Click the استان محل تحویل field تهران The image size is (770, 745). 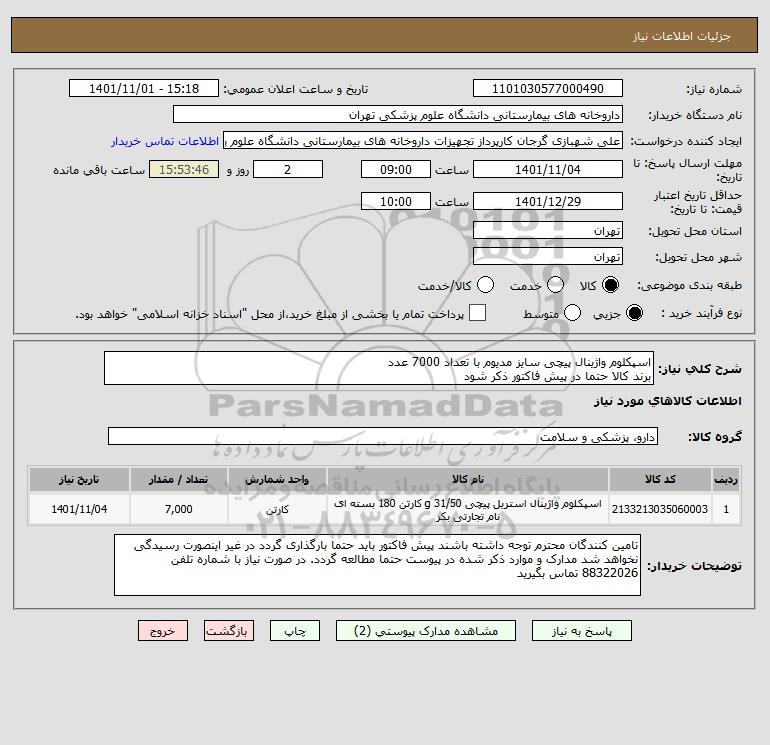click(548, 230)
